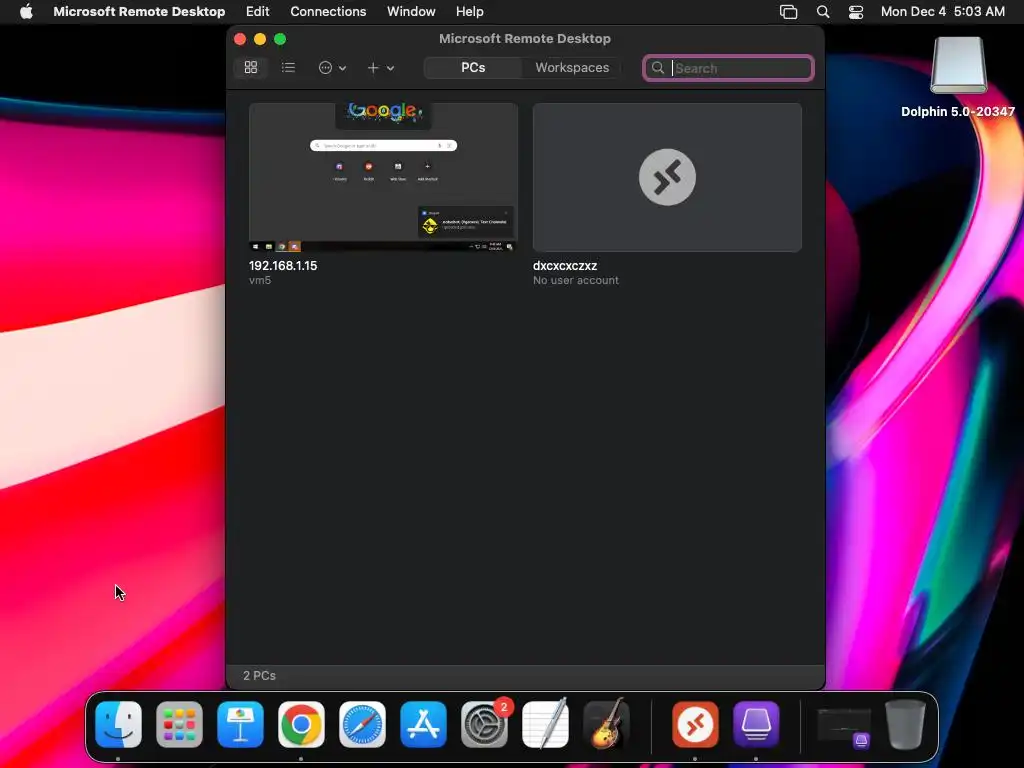Viewport: 1024px width, 768px height.
Task: Switch to list view icon
Action: pyautogui.click(x=288, y=67)
